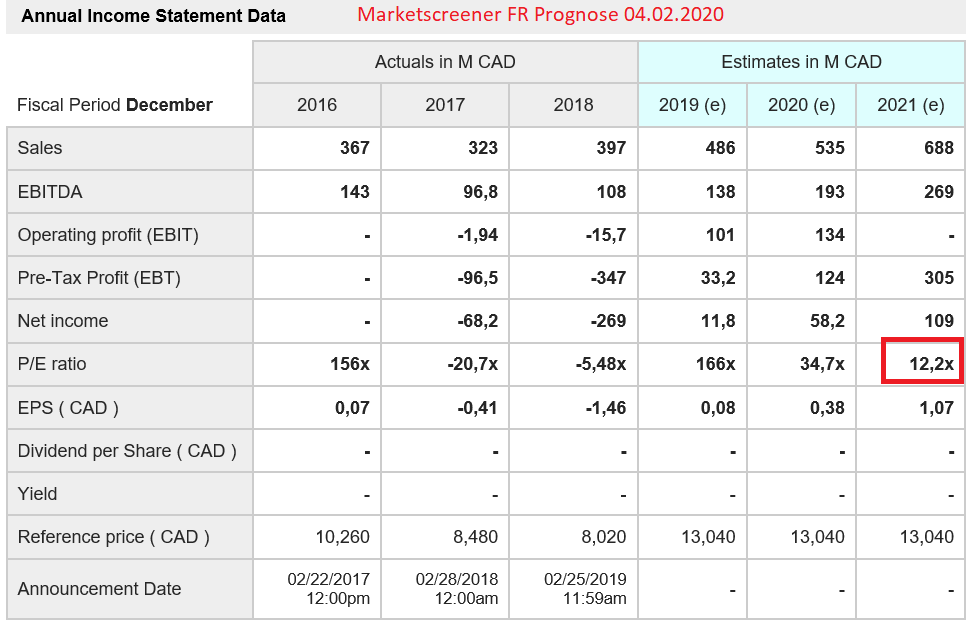This screenshot has height=623, width=970.
Task: Select the "Pre-Tax Profit (EBT)" row label
Action: [x=99, y=278]
